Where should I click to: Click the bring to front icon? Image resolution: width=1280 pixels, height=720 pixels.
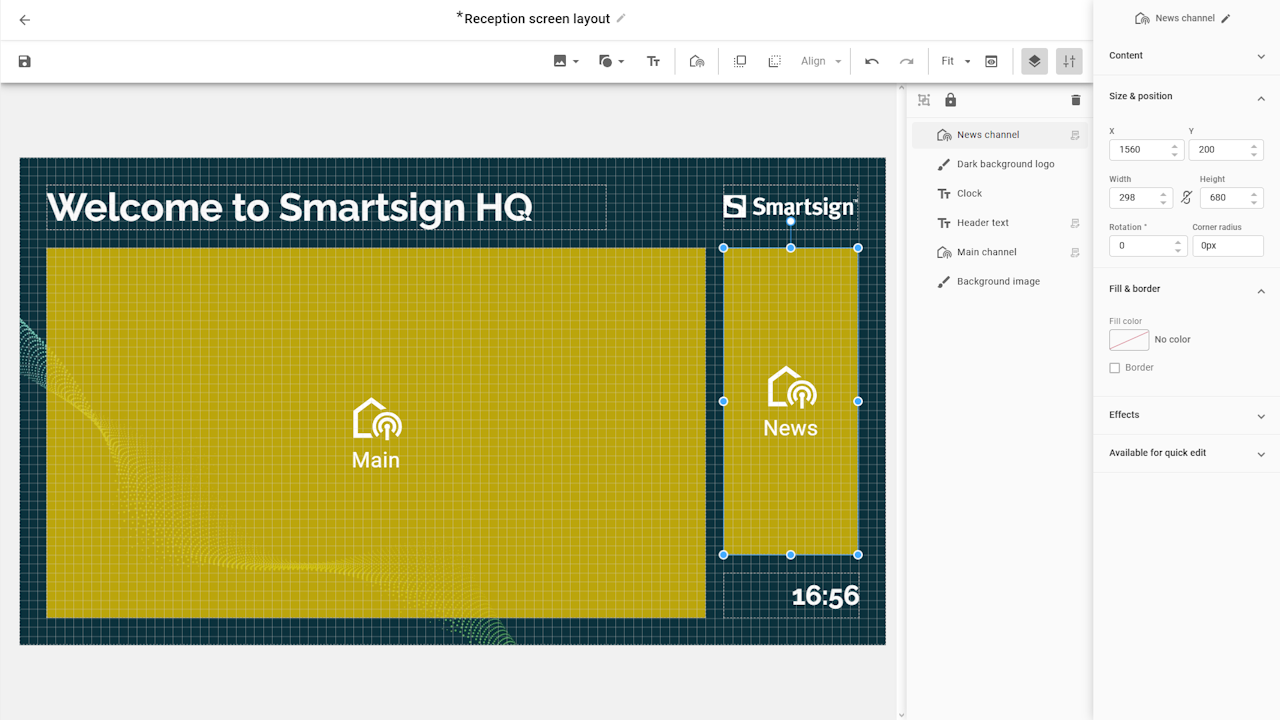pyautogui.click(x=740, y=61)
